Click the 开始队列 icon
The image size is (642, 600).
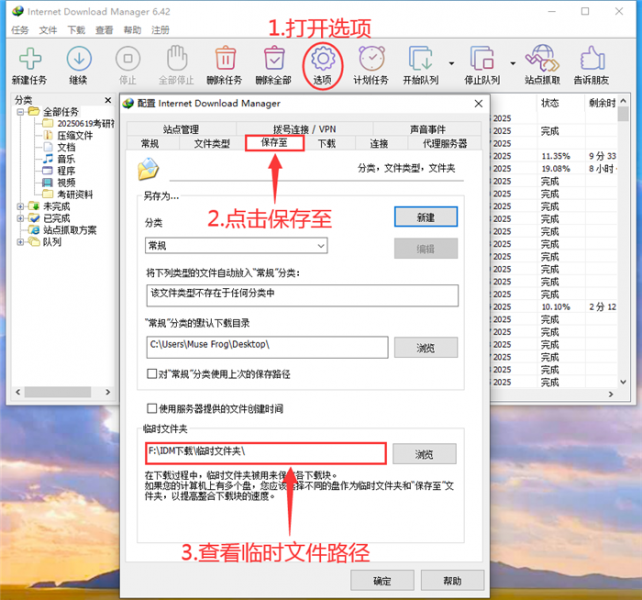tap(420, 59)
